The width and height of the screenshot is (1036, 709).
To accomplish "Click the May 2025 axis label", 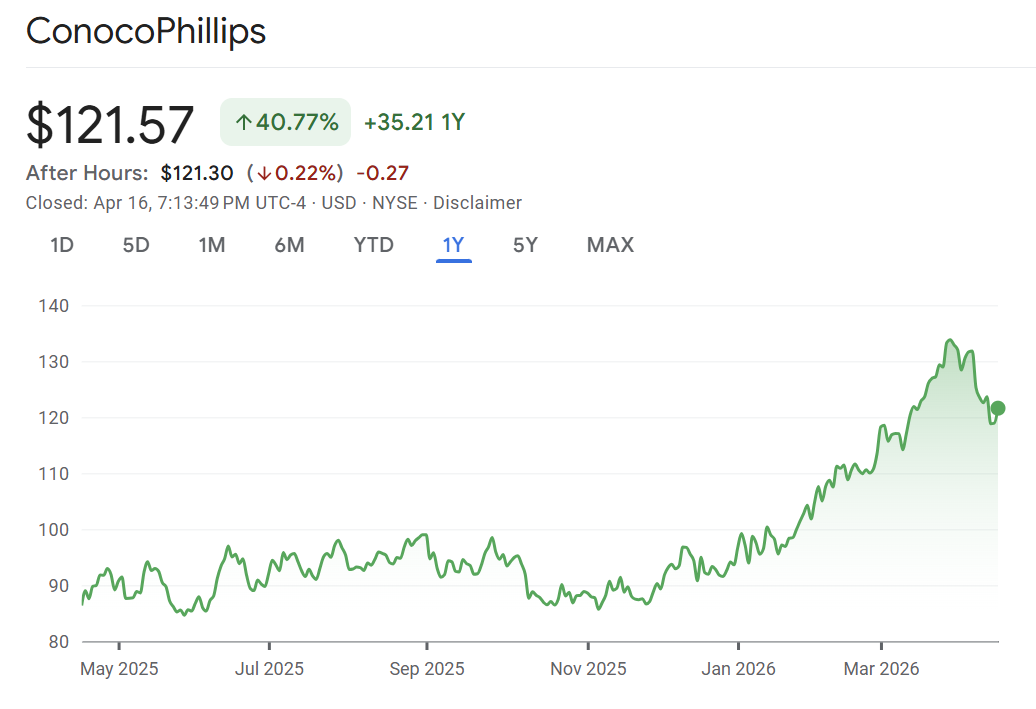I will [119, 669].
